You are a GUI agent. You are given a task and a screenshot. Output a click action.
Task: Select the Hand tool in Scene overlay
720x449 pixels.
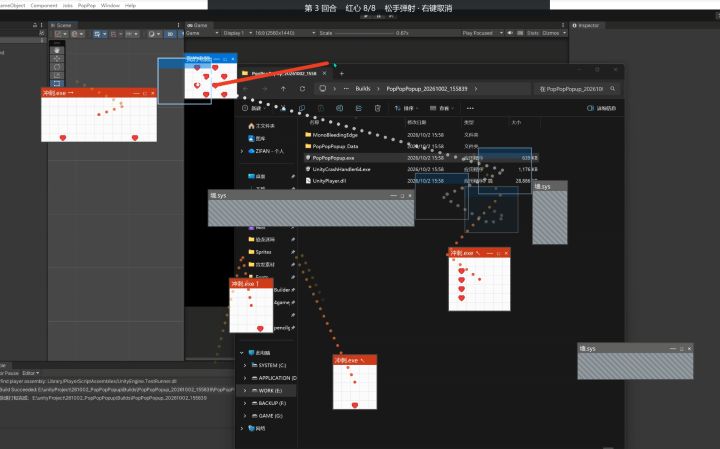pyautogui.click(x=57, y=51)
